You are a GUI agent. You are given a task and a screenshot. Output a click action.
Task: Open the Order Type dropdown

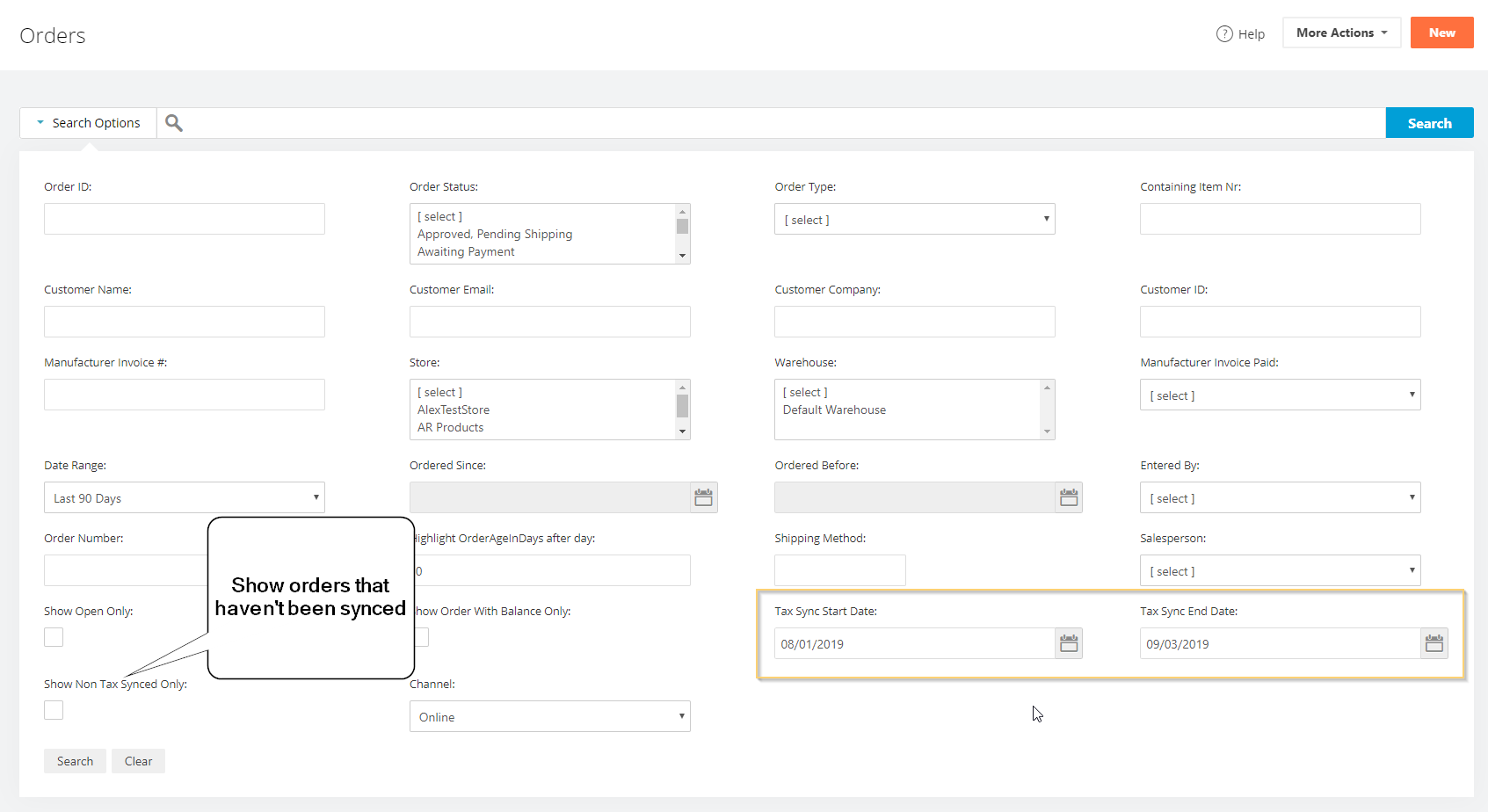(915, 219)
